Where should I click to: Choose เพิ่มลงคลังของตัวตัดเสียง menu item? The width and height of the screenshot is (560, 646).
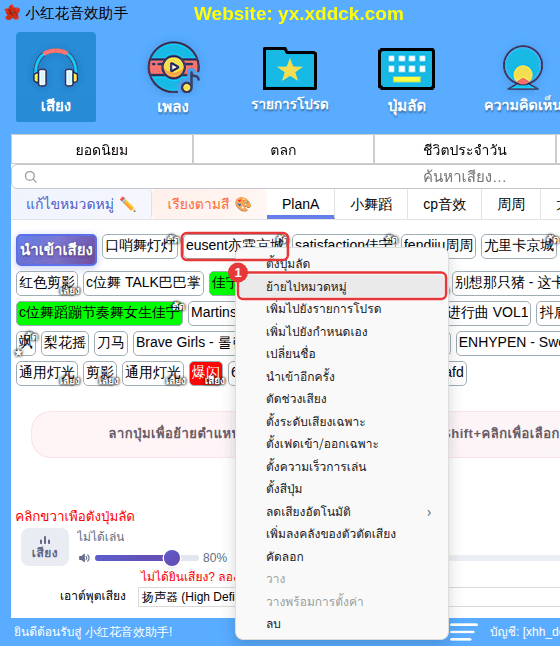point(342,534)
